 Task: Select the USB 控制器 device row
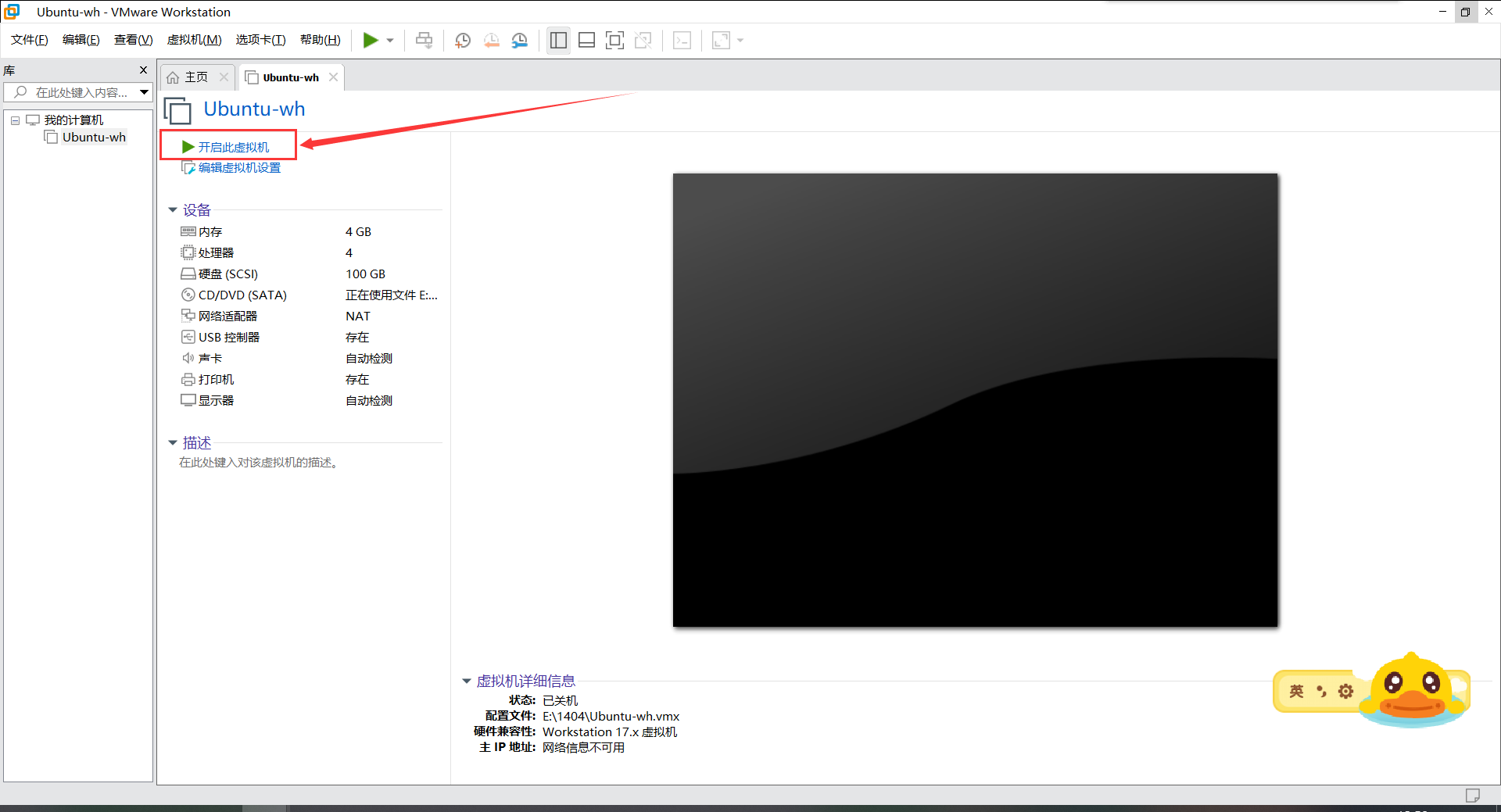(x=310, y=338)
